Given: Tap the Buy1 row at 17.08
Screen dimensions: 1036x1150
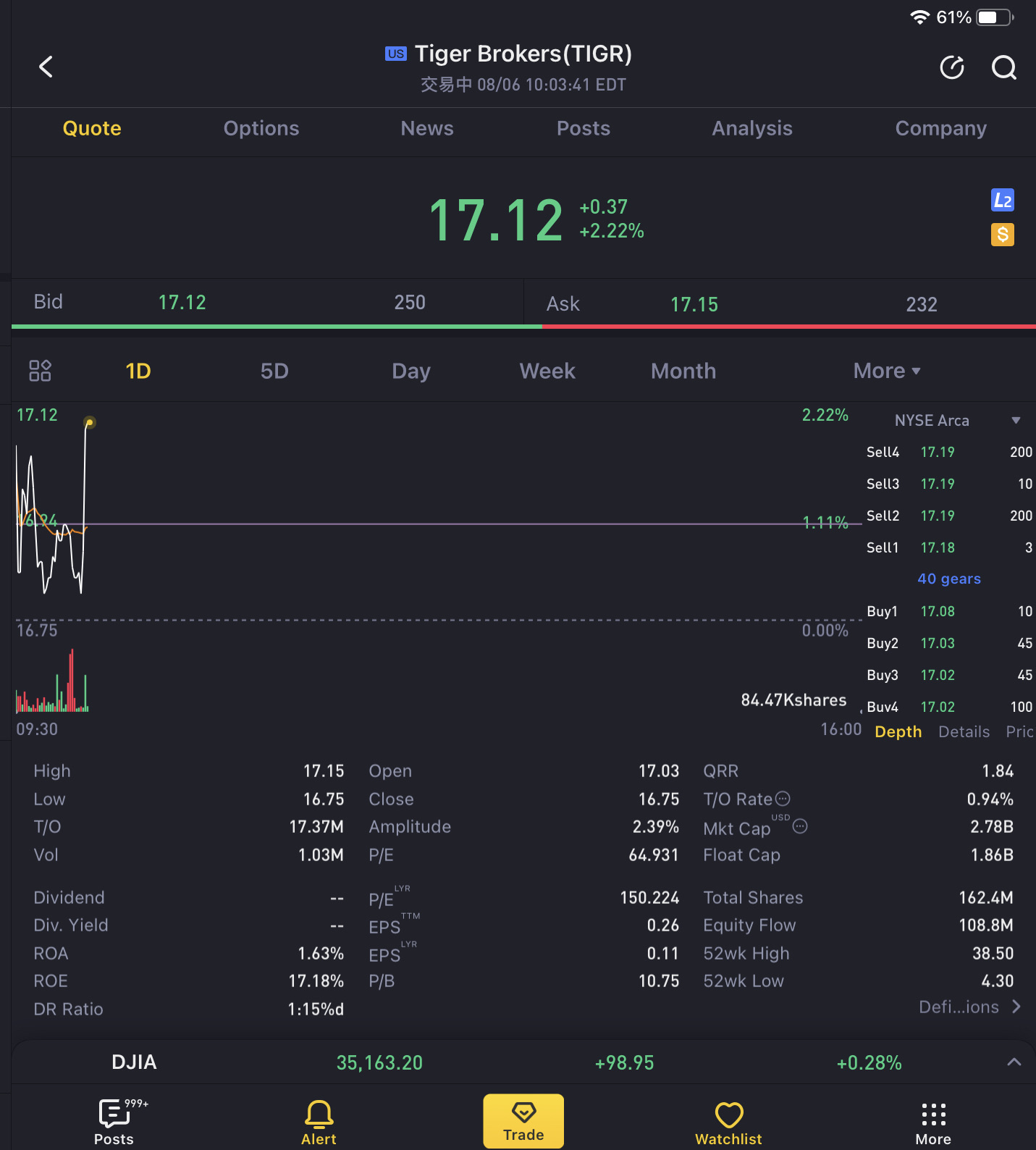Looking at the screenshot, I should [949, 611].
